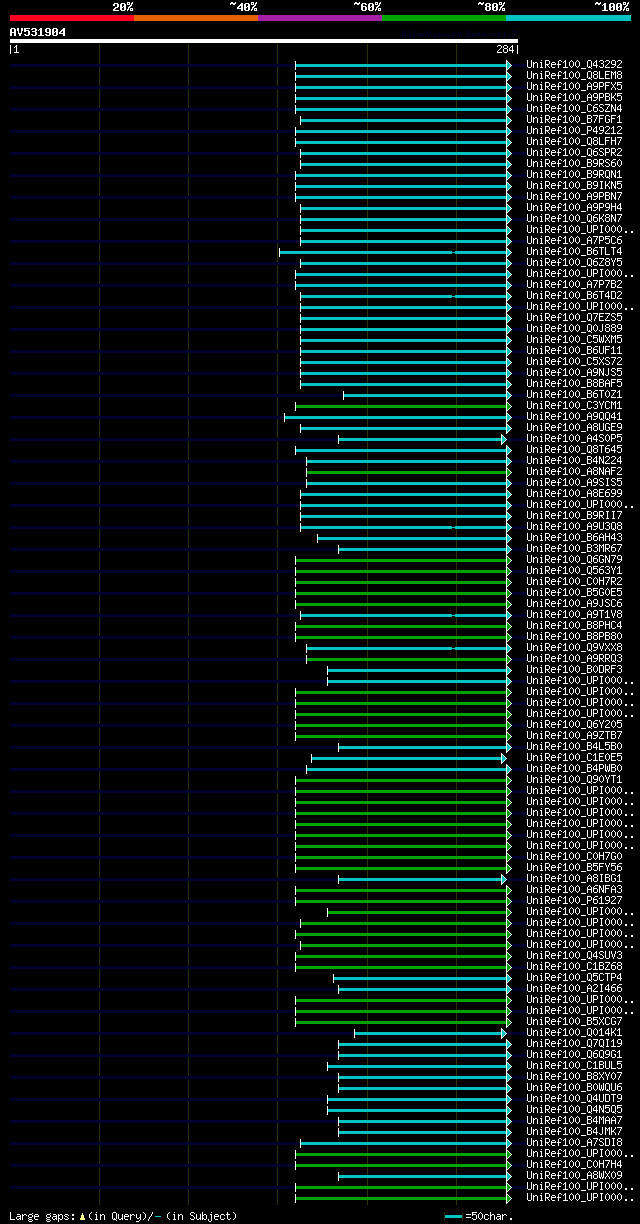Open hit UniRef100_C6SZN4

point(574,108)
